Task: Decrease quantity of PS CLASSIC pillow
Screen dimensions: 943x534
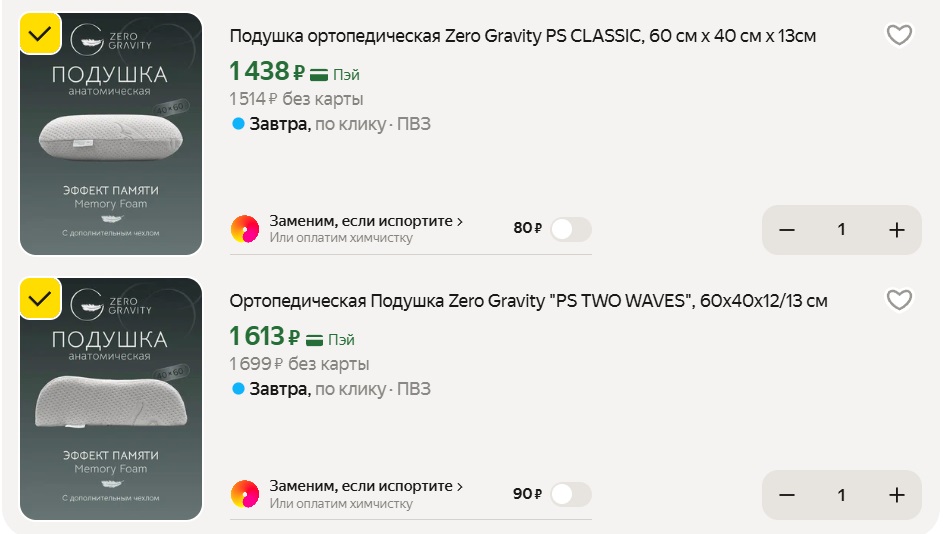Action: [787, 230]
